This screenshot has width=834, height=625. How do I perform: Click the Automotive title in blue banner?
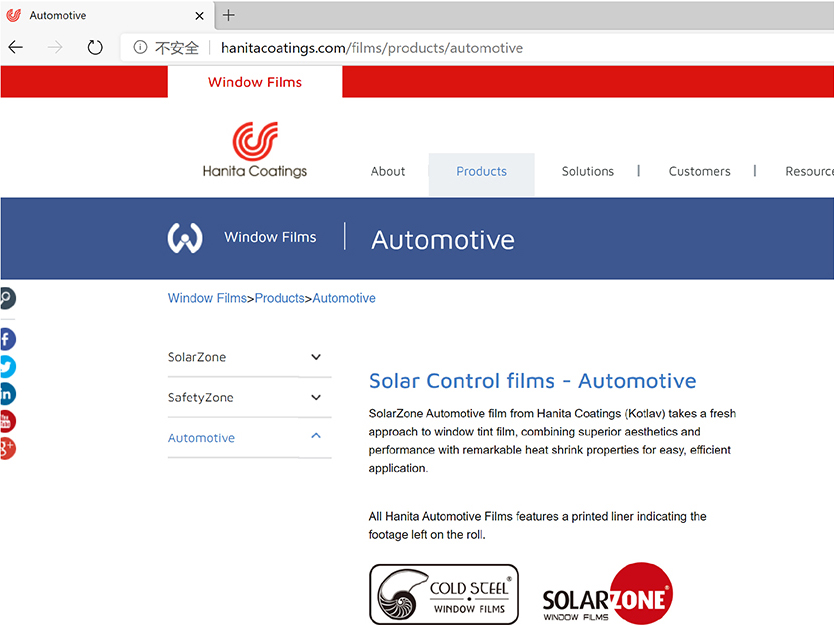click(443, 240)
